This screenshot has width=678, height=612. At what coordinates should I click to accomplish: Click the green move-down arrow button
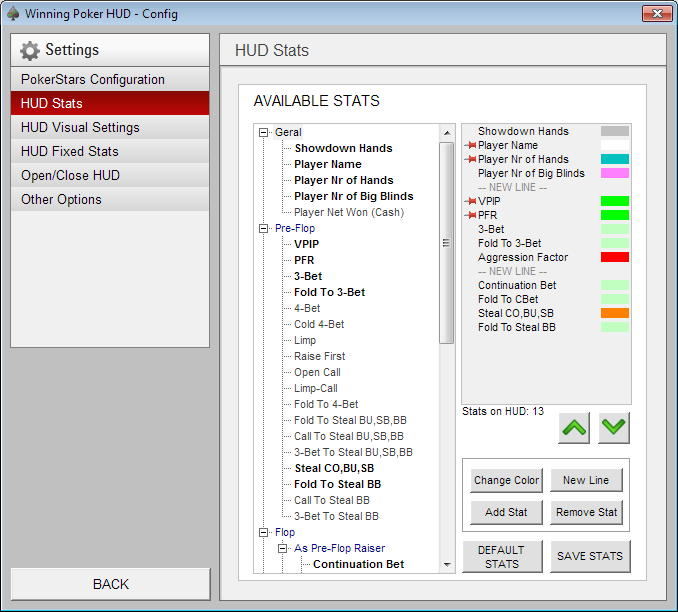click(x=614, y=428)
